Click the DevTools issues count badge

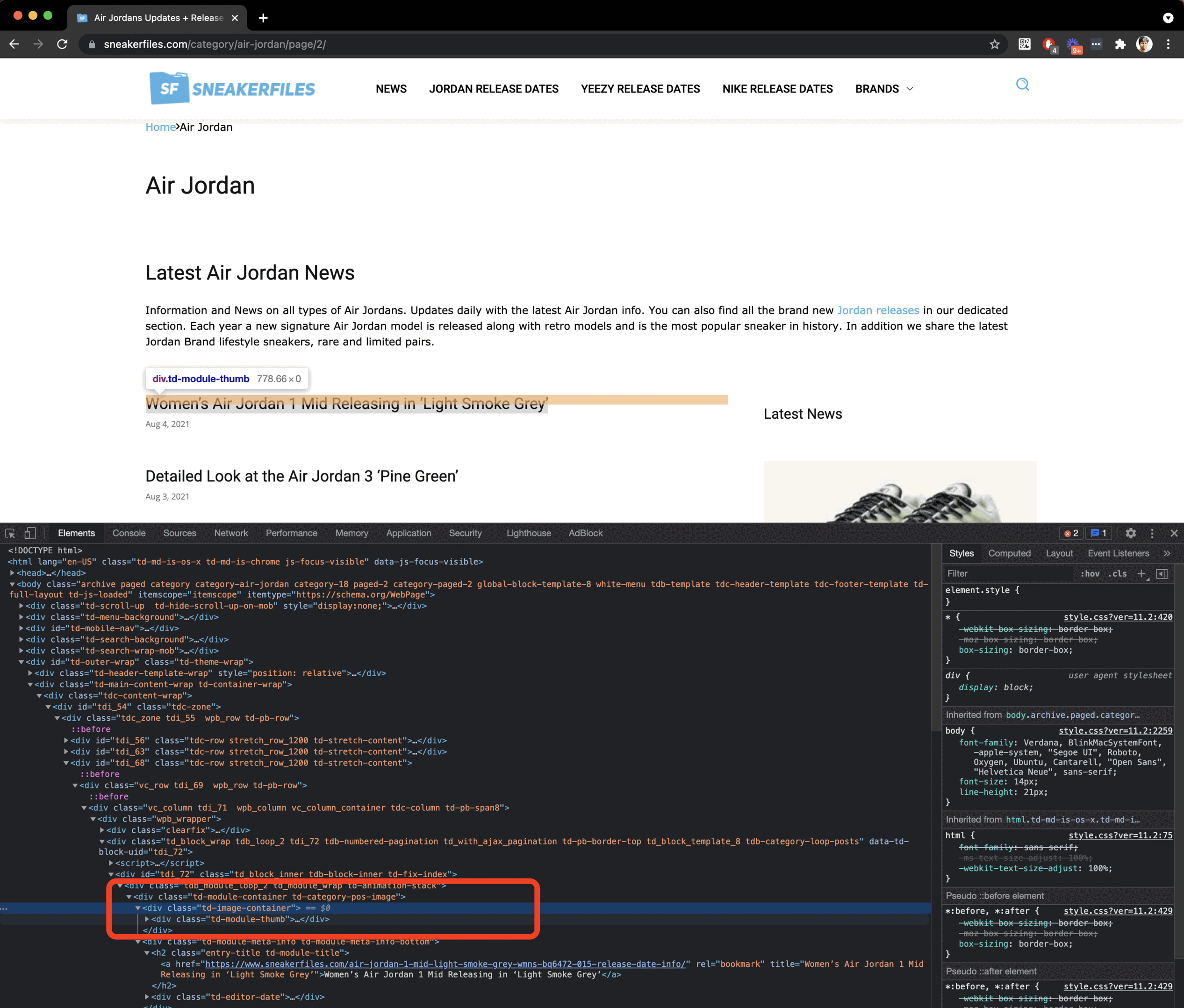tap(1099, 533)
